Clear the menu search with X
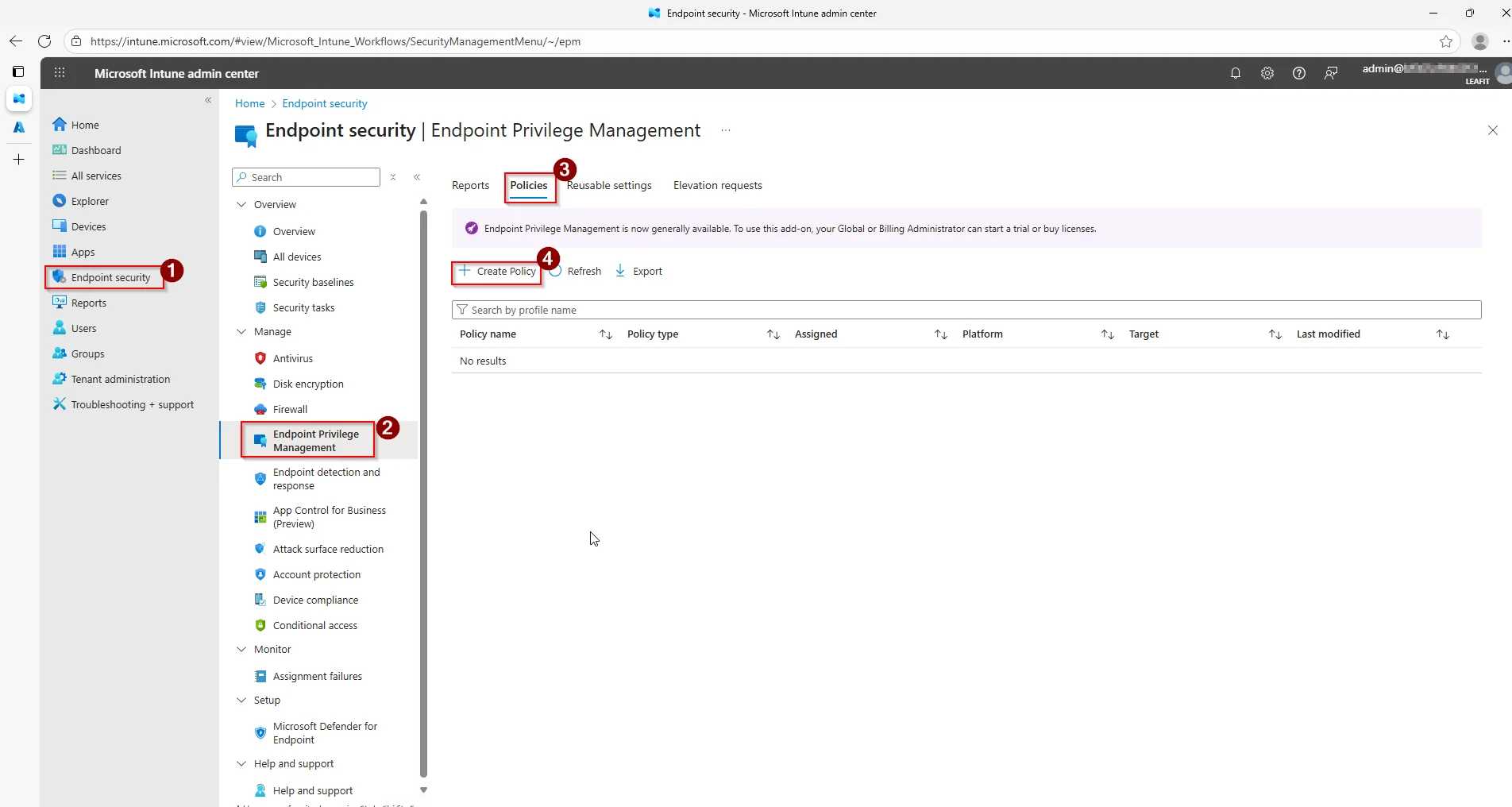 (x=393, y=177)
